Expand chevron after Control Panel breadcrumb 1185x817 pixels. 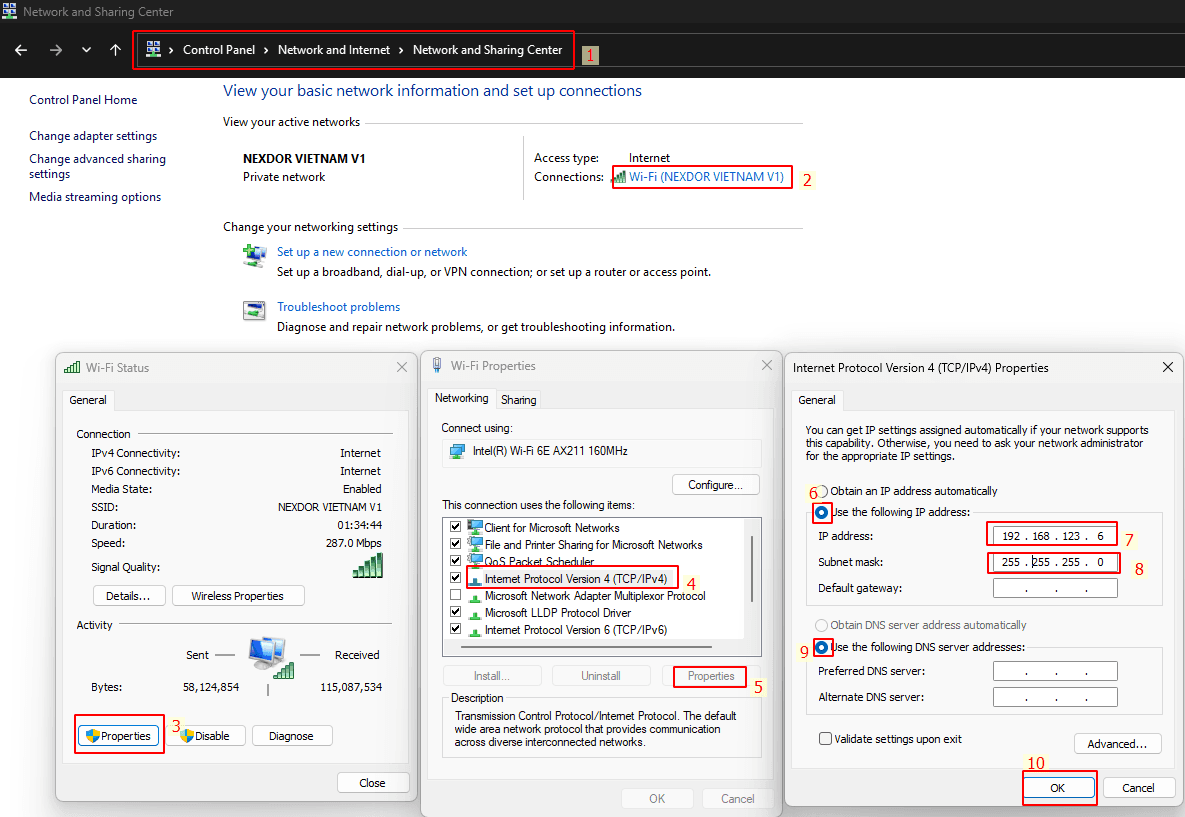pyautogui.click(x=266, y=50)
